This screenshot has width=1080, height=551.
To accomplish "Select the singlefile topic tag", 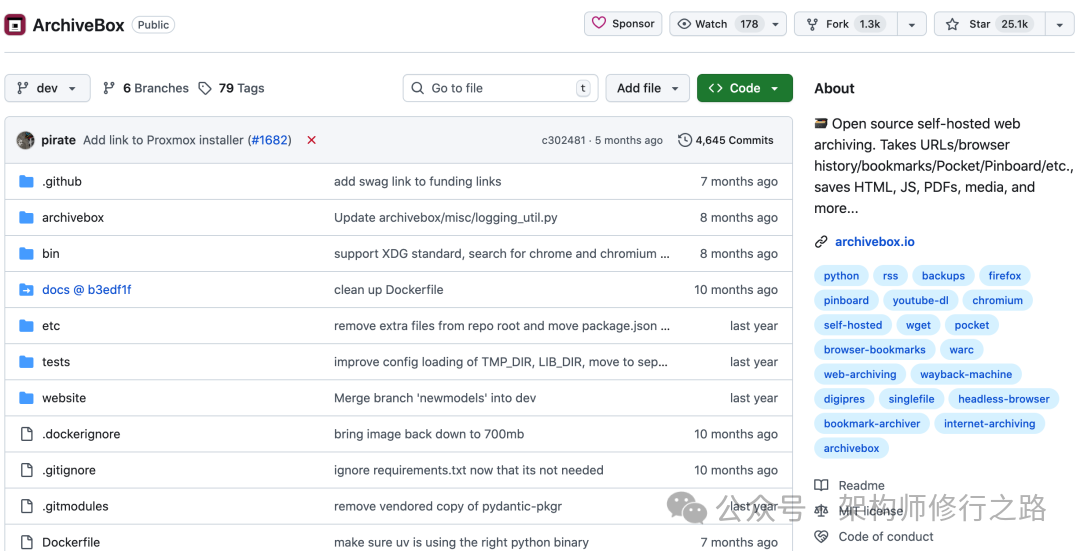I will pyautogui.click(x=911, y=399).
